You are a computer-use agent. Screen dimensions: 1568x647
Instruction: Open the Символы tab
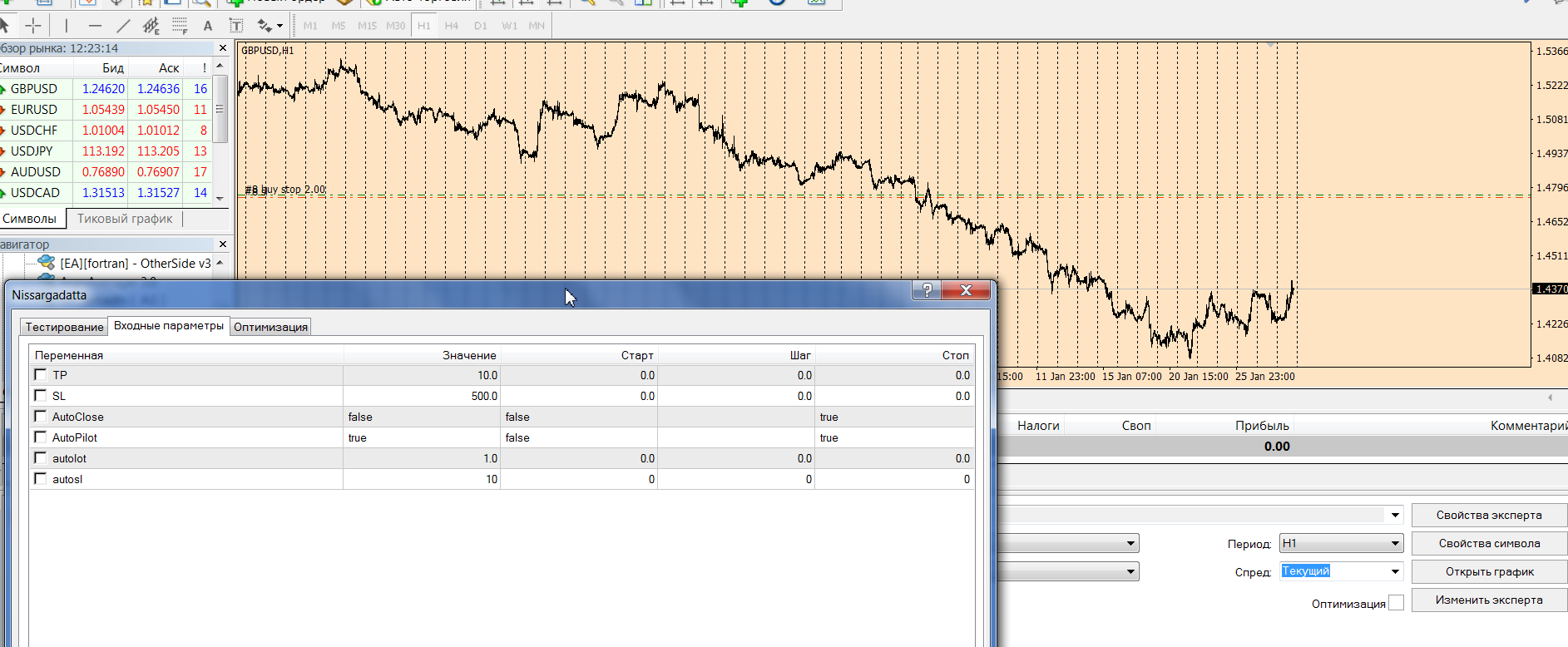pyautogui.click(x=30, y=219)
